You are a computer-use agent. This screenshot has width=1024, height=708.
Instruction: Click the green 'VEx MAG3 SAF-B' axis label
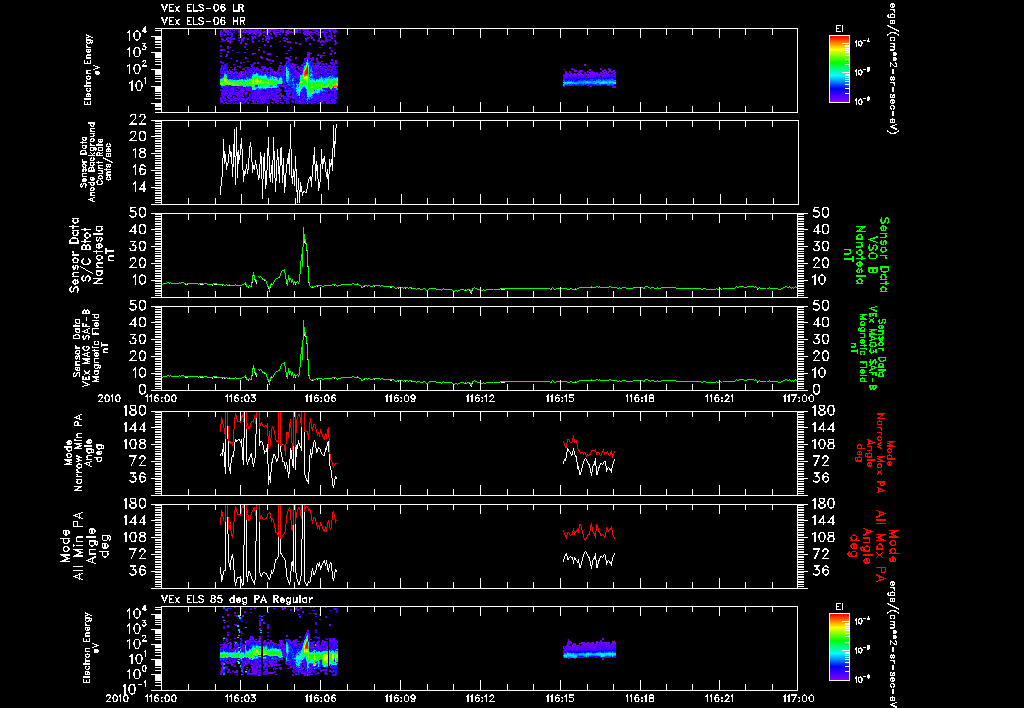(869, 349)
